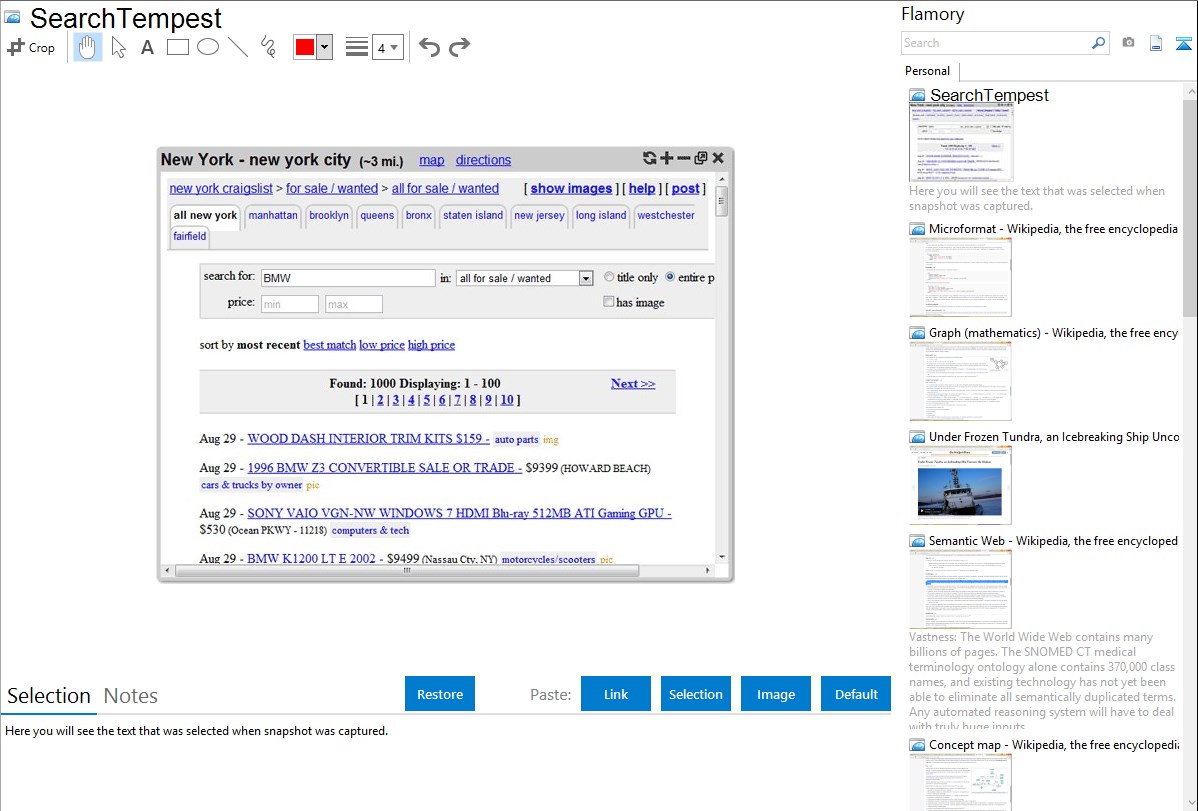Click the horizontal scrollbar of the craigslist panel
The width and height of the screenshot is (1198, 811).
click(406, 570)
